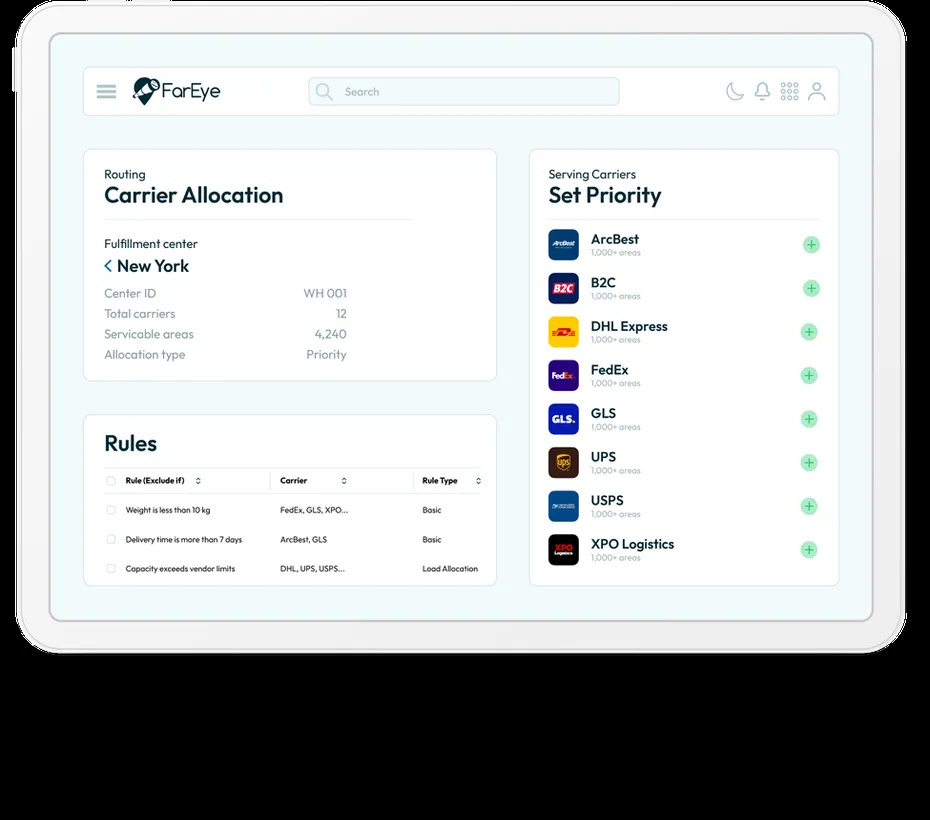This screenshot has height=820, width=930.
Task: Add GLS to priority list
Action: [x=809, y=419]
